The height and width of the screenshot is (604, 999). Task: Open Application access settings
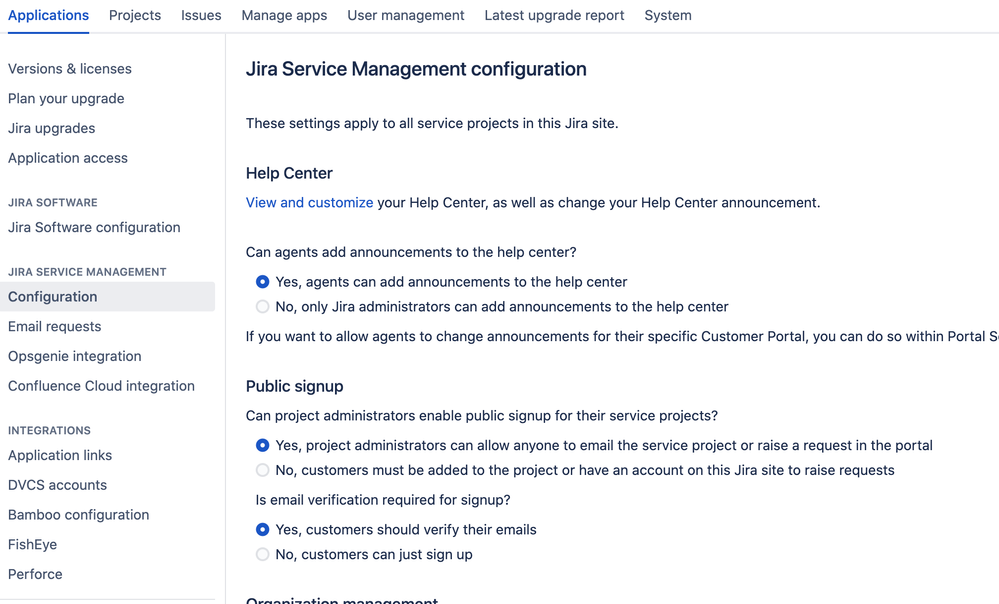pyautogui.click(x=68, y=158)
